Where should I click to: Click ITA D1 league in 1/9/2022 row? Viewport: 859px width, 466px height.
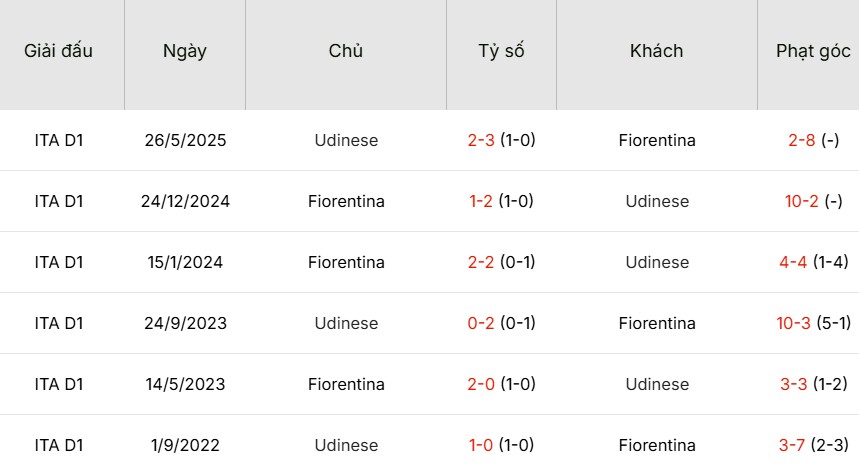point(59,445)
